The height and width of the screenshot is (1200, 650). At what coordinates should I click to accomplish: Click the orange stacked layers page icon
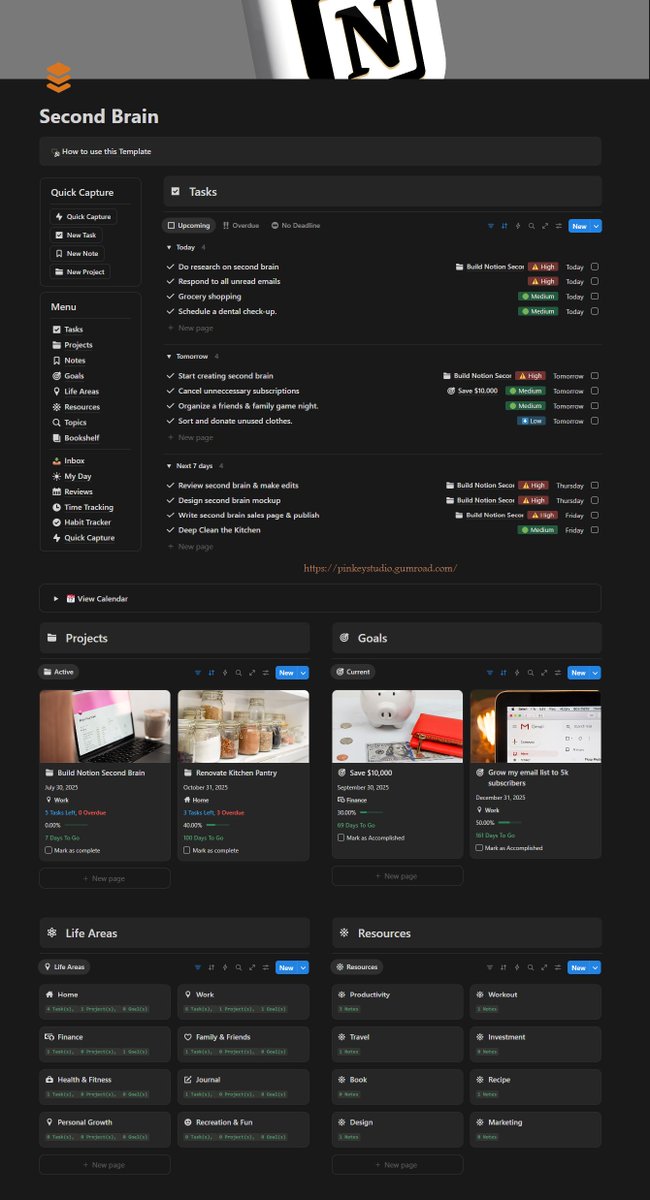coord(59,76)
